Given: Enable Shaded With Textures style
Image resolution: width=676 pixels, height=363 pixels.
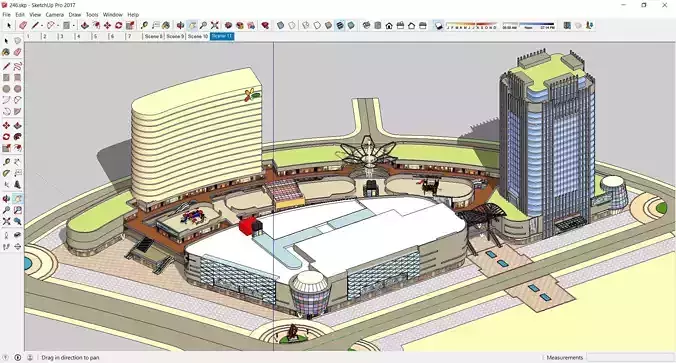Looking at the screenshot, I should pyautogui.click(x=340, y=25).
